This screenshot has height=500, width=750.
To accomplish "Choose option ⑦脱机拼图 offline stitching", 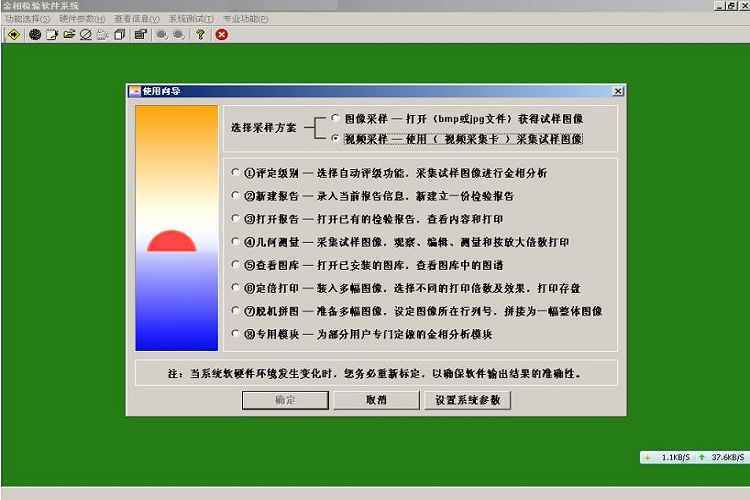I will 235,310.
